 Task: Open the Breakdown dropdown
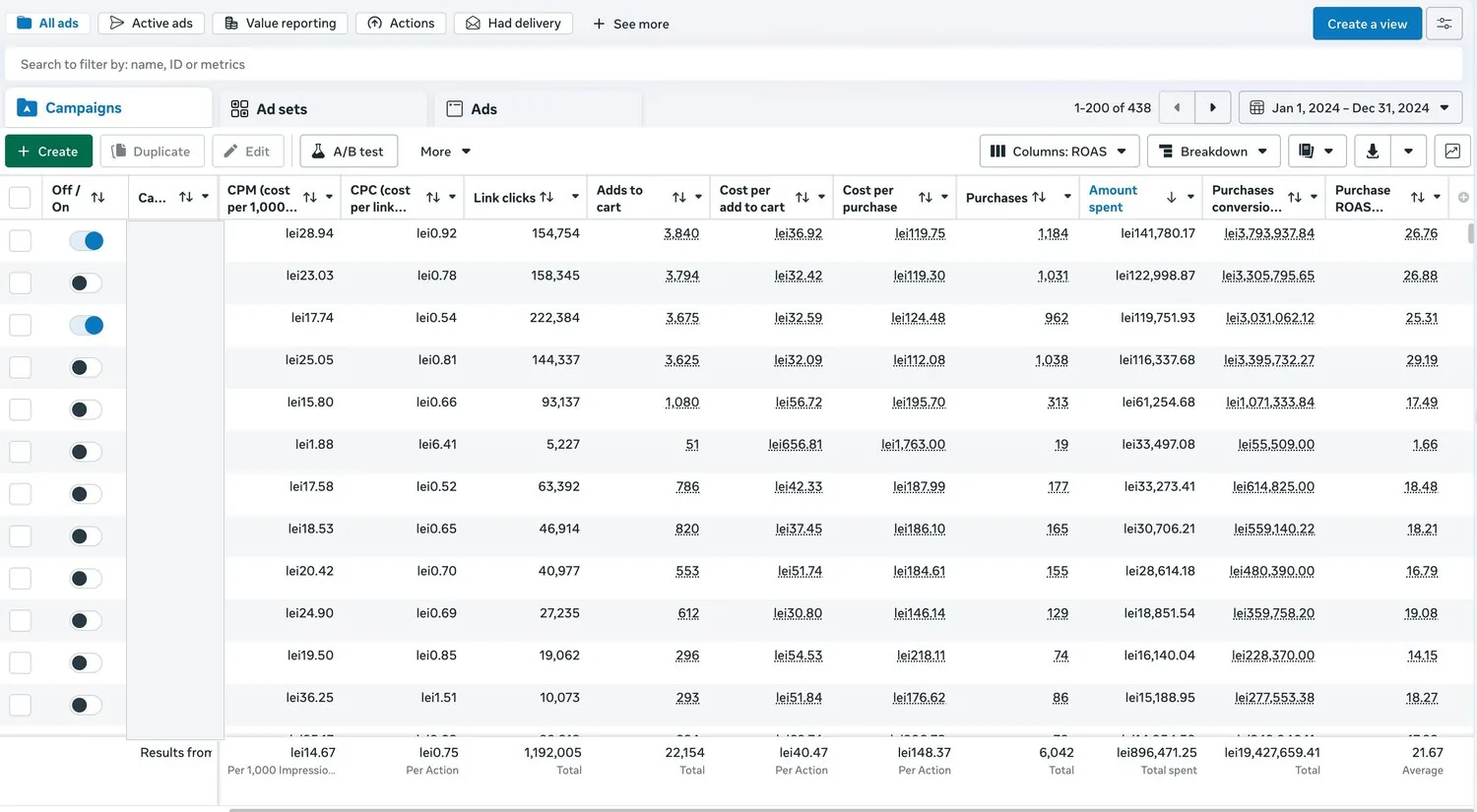coord(1214,152)
